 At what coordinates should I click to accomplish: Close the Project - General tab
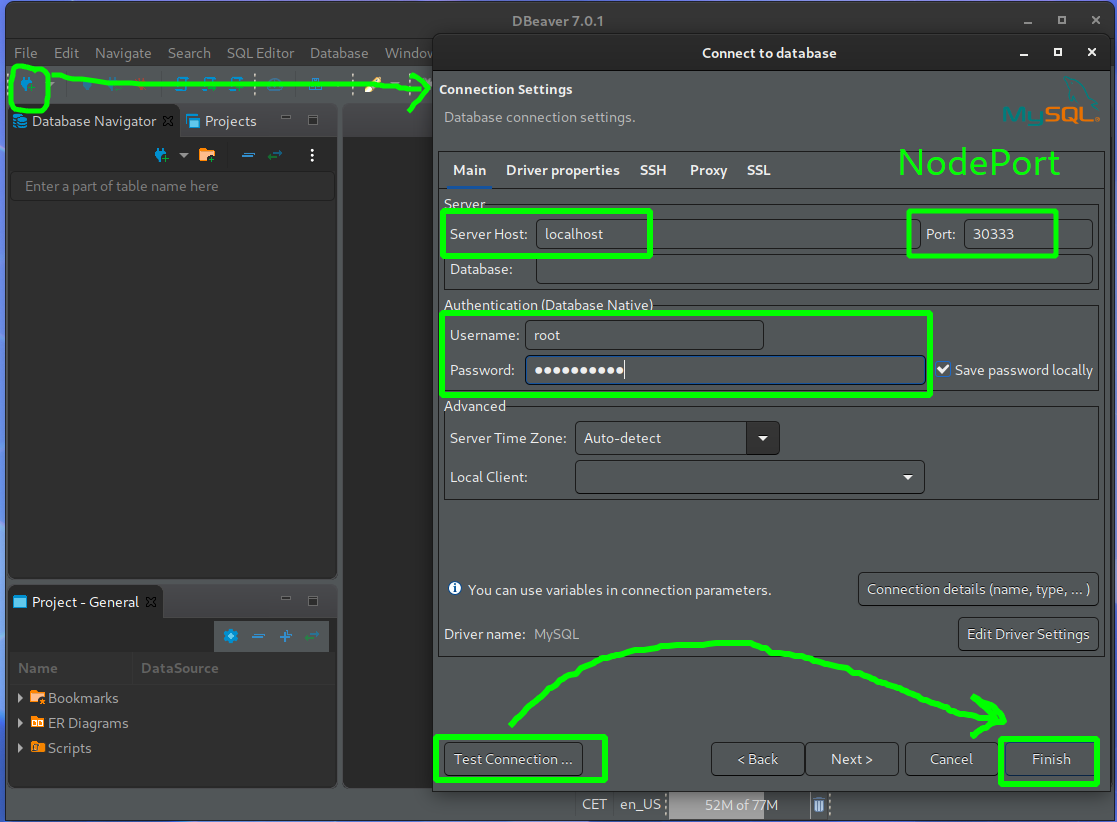[151, 602]
